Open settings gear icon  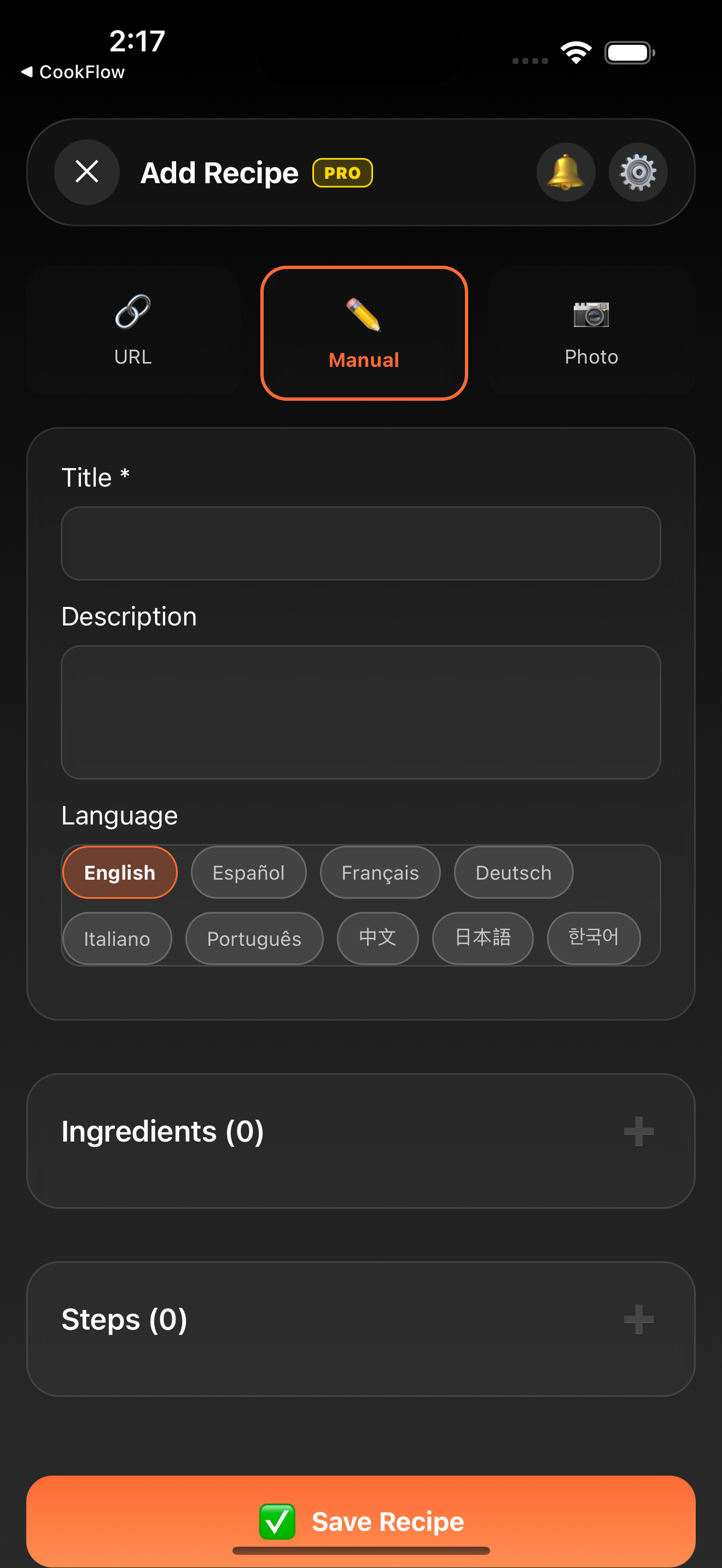point(638,172)
